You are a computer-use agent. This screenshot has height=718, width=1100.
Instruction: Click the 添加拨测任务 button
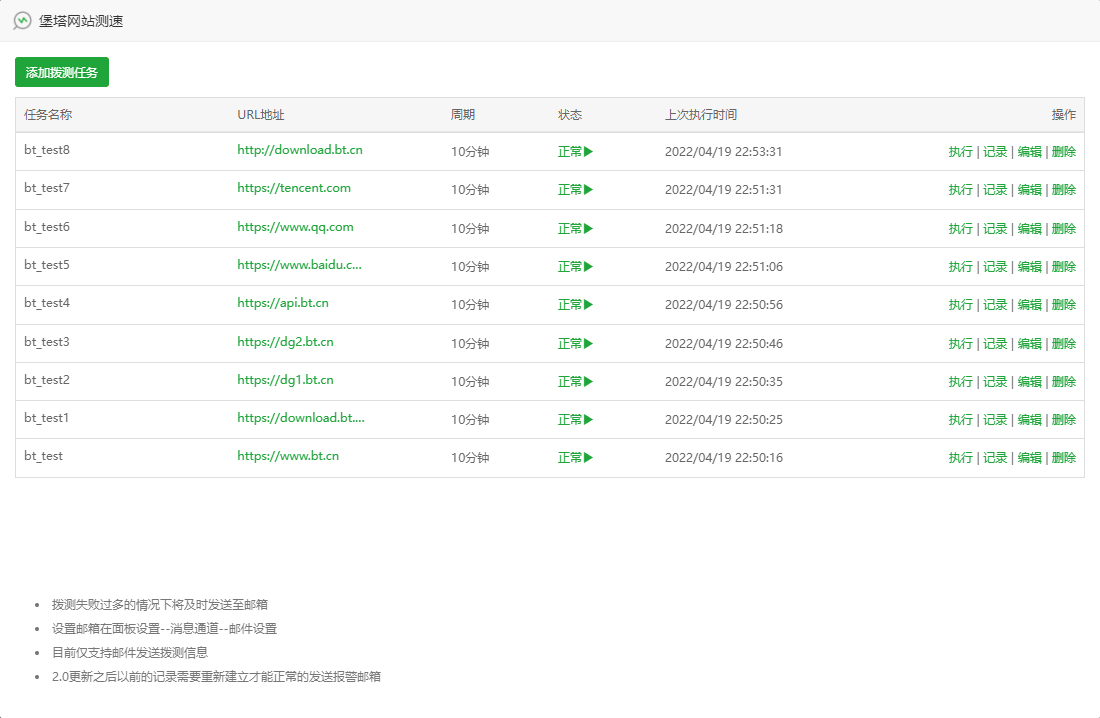coord(62,73)
